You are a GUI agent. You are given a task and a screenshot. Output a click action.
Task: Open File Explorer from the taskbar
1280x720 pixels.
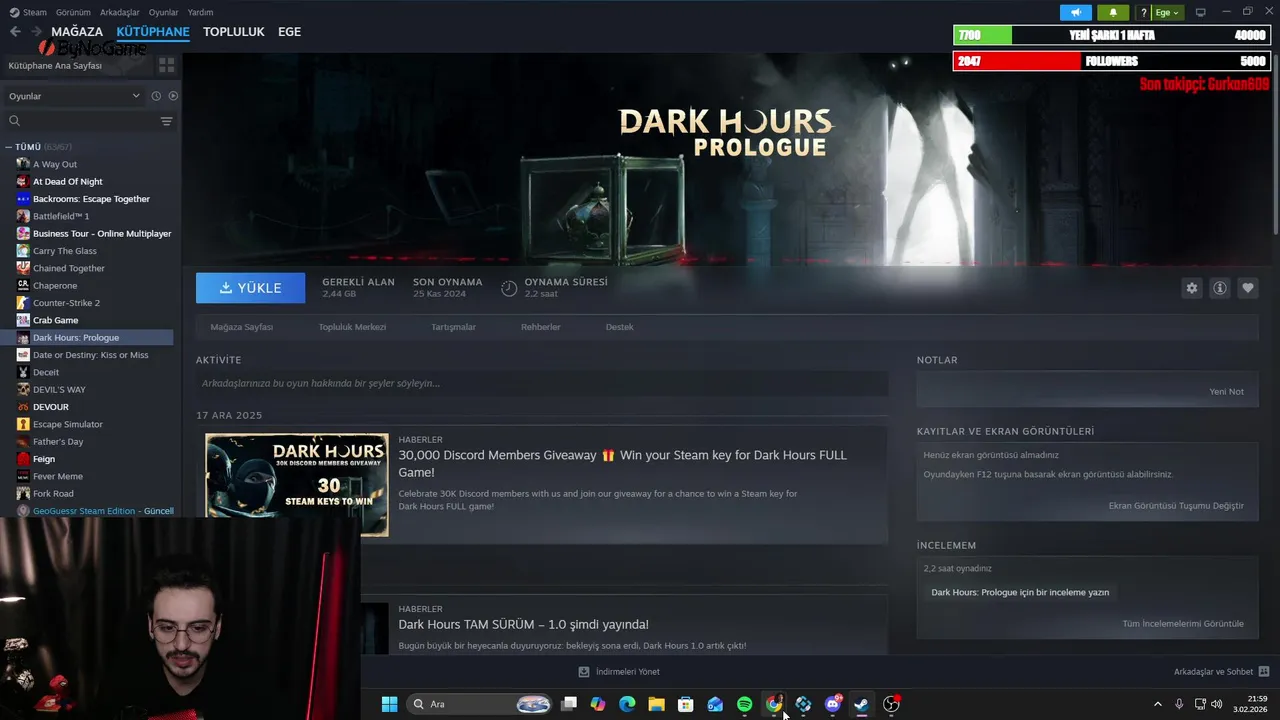tap(657, 704)
